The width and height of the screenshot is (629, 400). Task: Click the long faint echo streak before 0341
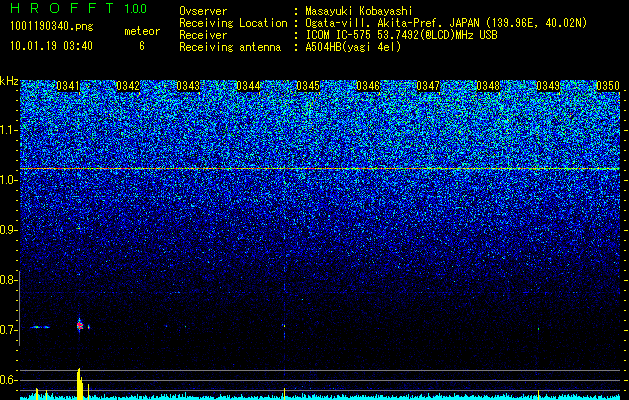pyautogui.click(x=40, y=327)
